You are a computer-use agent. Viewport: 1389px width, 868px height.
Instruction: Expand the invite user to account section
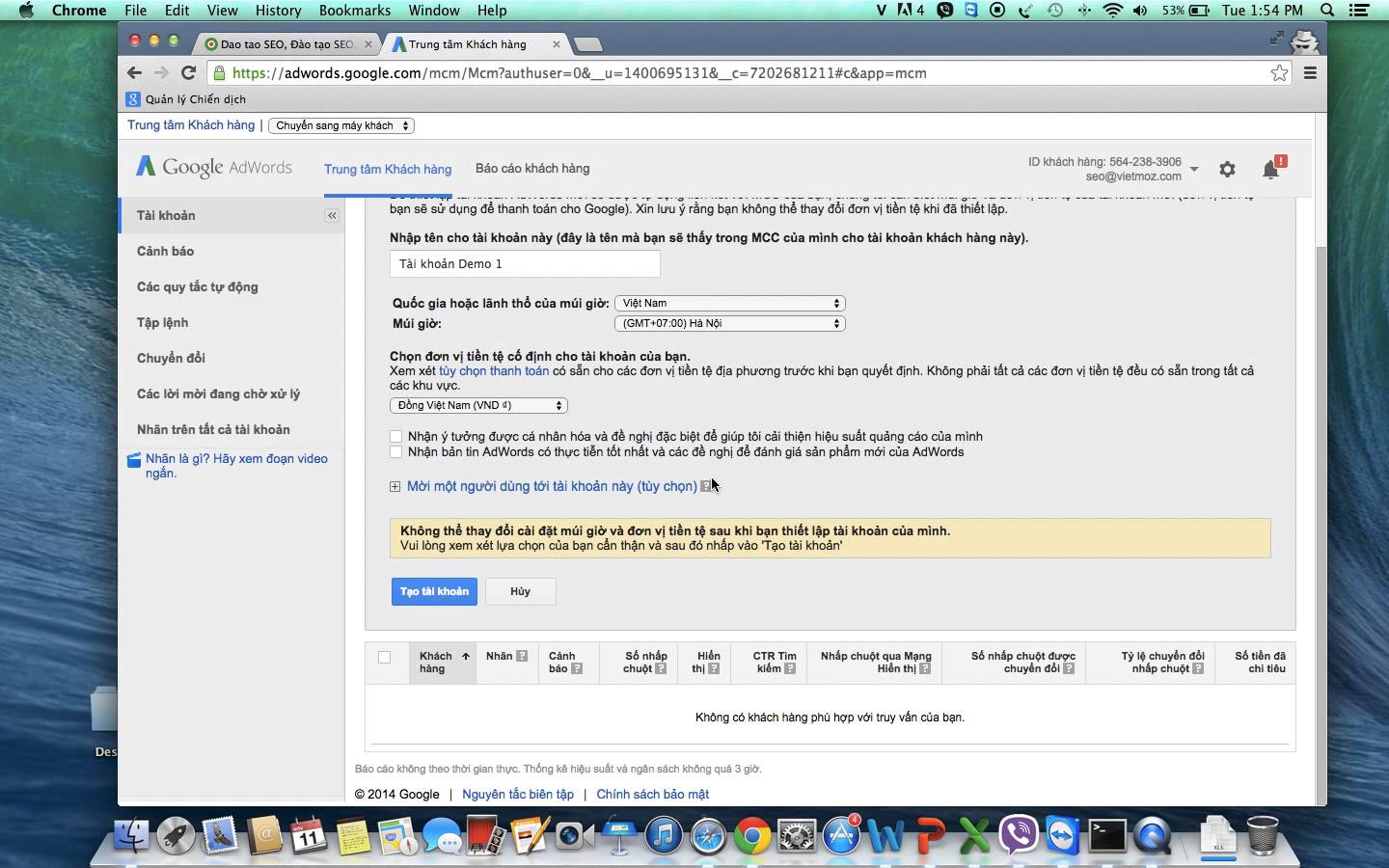(395, 487)
